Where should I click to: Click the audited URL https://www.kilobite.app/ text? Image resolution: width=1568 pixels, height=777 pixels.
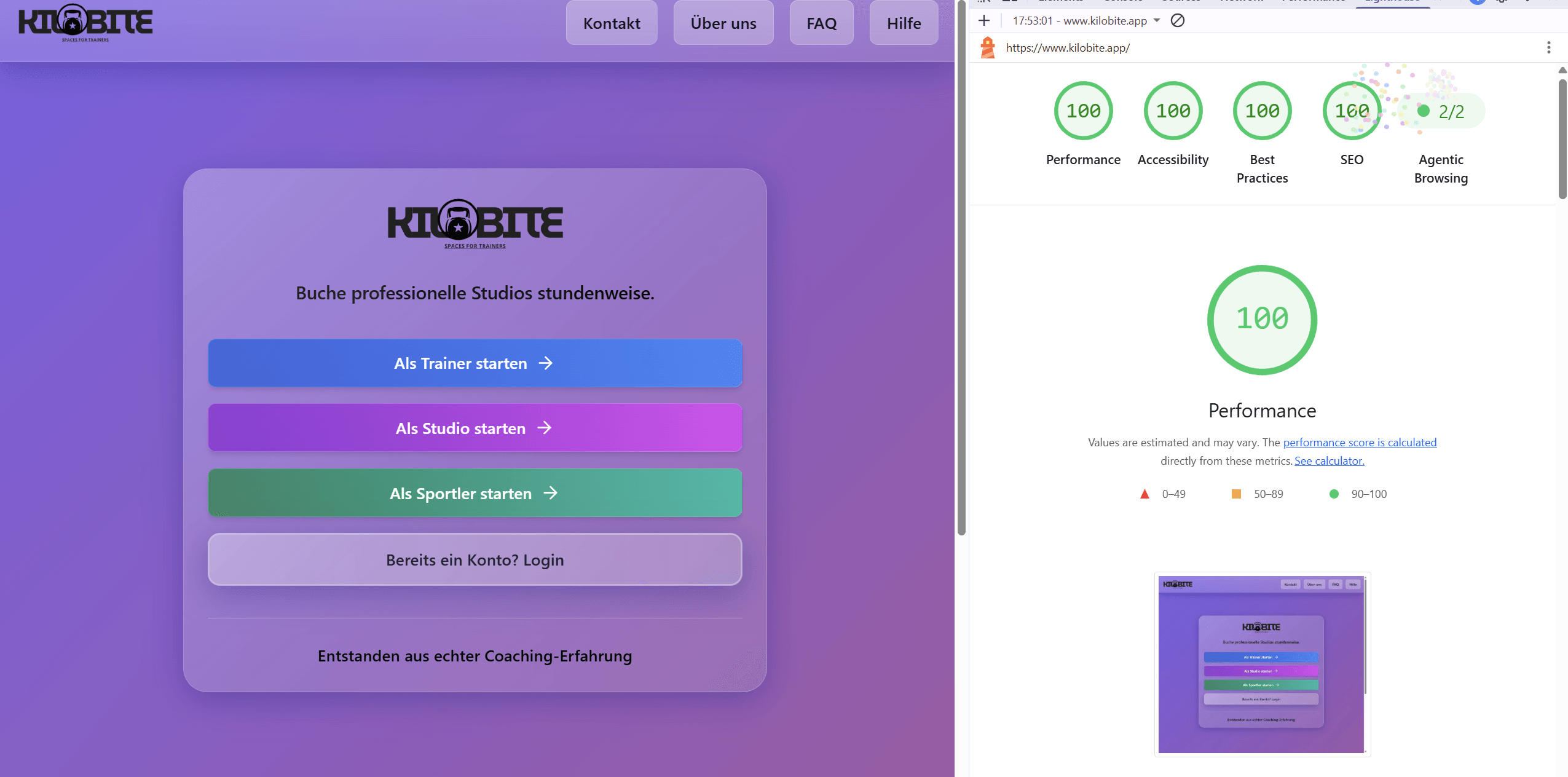tap(1068, 48)
